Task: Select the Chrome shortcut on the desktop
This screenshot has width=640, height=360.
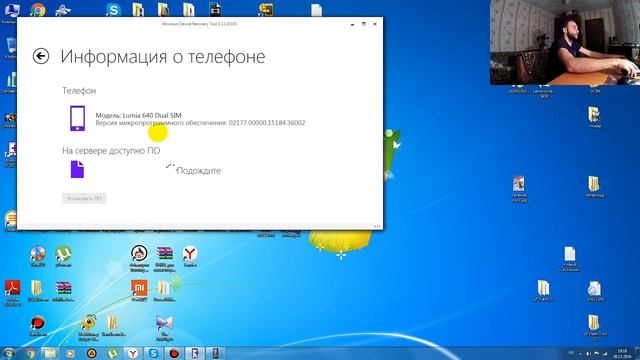Action: pyautogui.click(x=38, y=9)
